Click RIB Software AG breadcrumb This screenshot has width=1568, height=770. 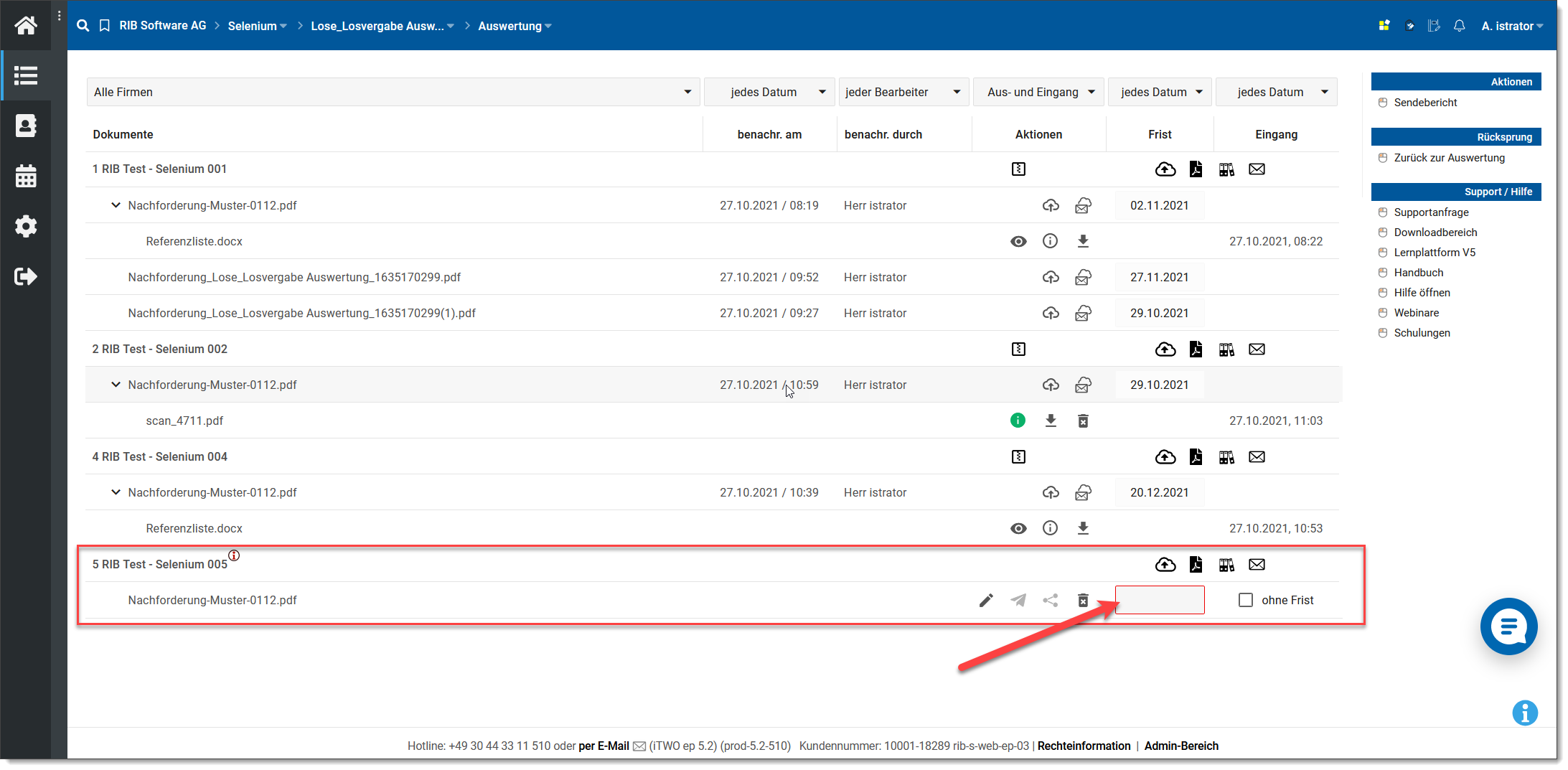click(x=163, y=26)
